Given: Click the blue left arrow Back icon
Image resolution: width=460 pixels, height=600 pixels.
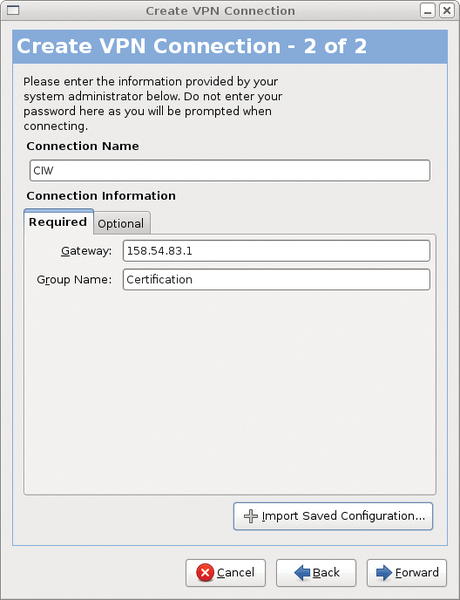Looking at the screenshot, I should [x=302, y=573].
